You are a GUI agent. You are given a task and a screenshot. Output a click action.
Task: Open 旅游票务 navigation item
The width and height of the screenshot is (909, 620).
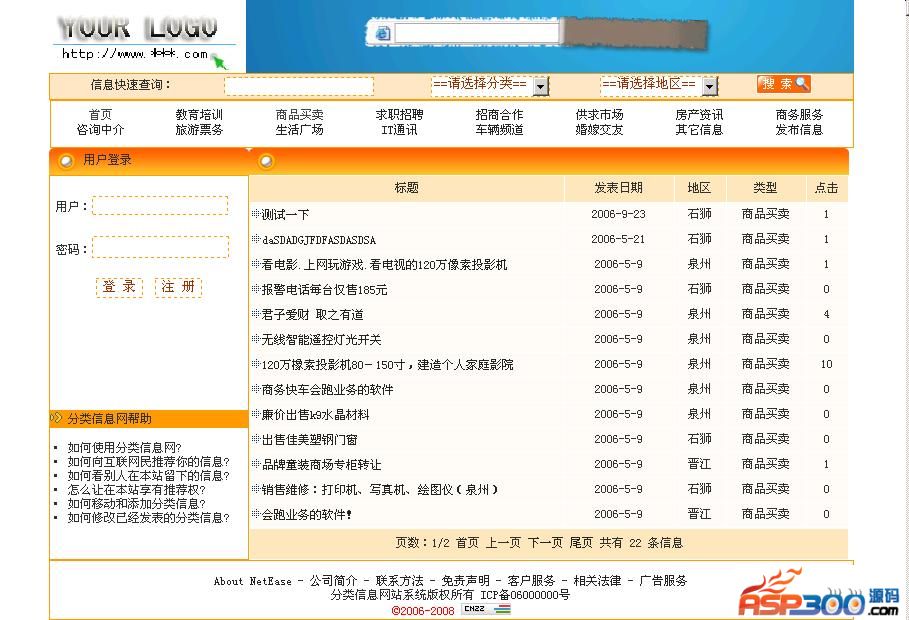tap(199, 129)
